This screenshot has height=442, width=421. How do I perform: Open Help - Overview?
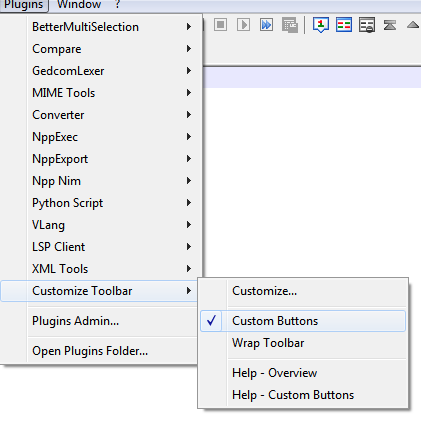(303, 373)
